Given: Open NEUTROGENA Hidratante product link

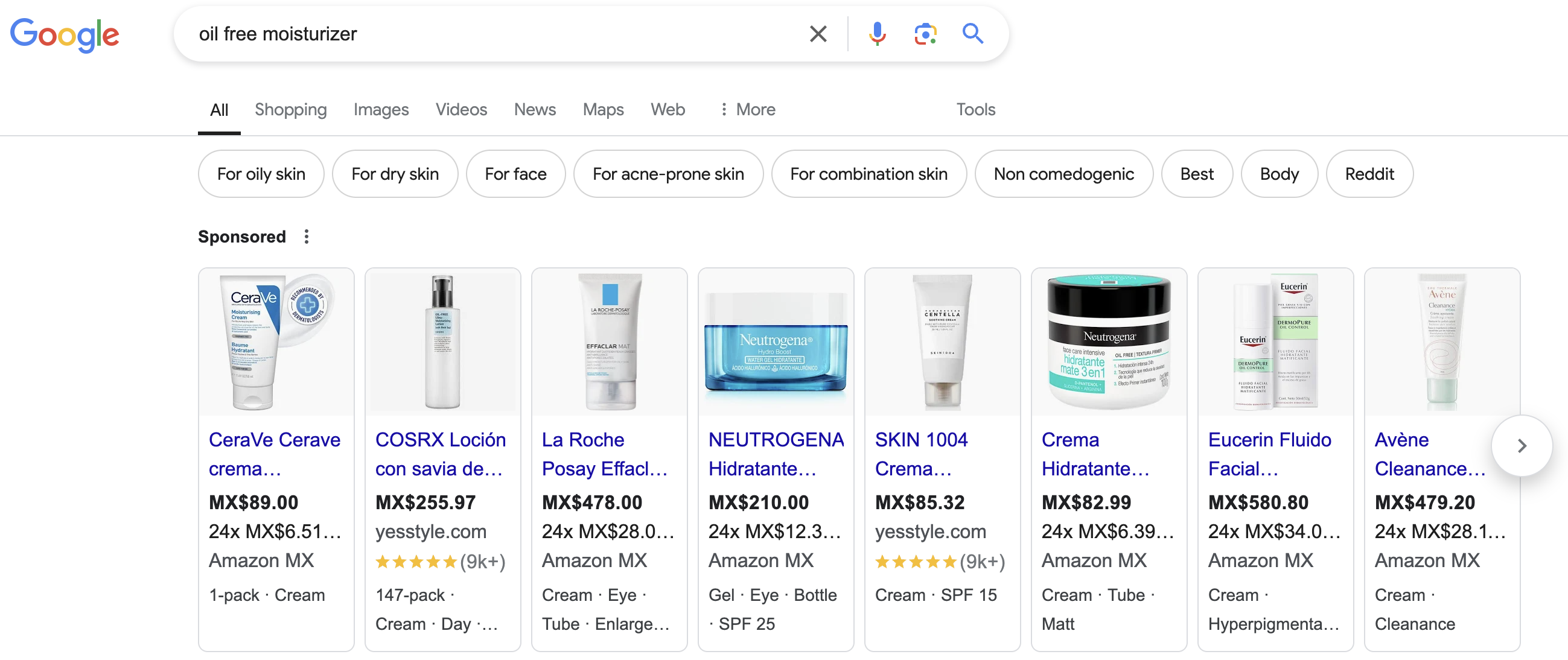Looking at the screenshot, I should click(x=776, y=454).
